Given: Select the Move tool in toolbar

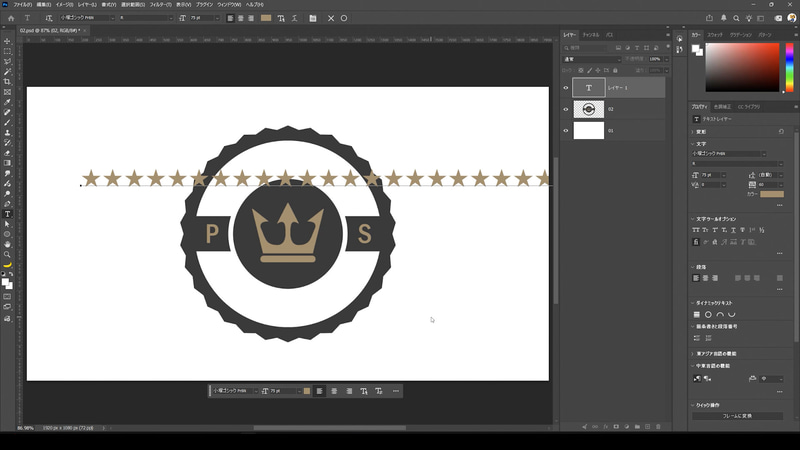Looking at the screenshot, I should 7,41.
